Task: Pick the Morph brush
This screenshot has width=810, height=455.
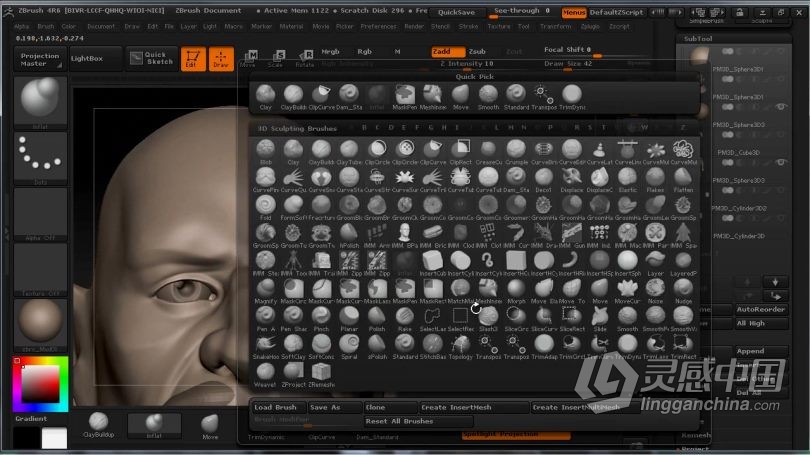Action: pos(517,292)
